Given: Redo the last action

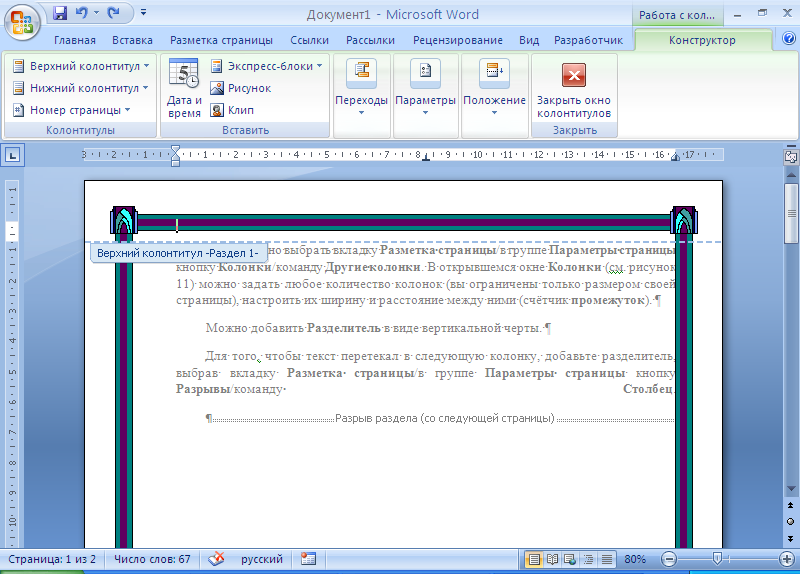Looking at the screenshot, I should point(113,13).
